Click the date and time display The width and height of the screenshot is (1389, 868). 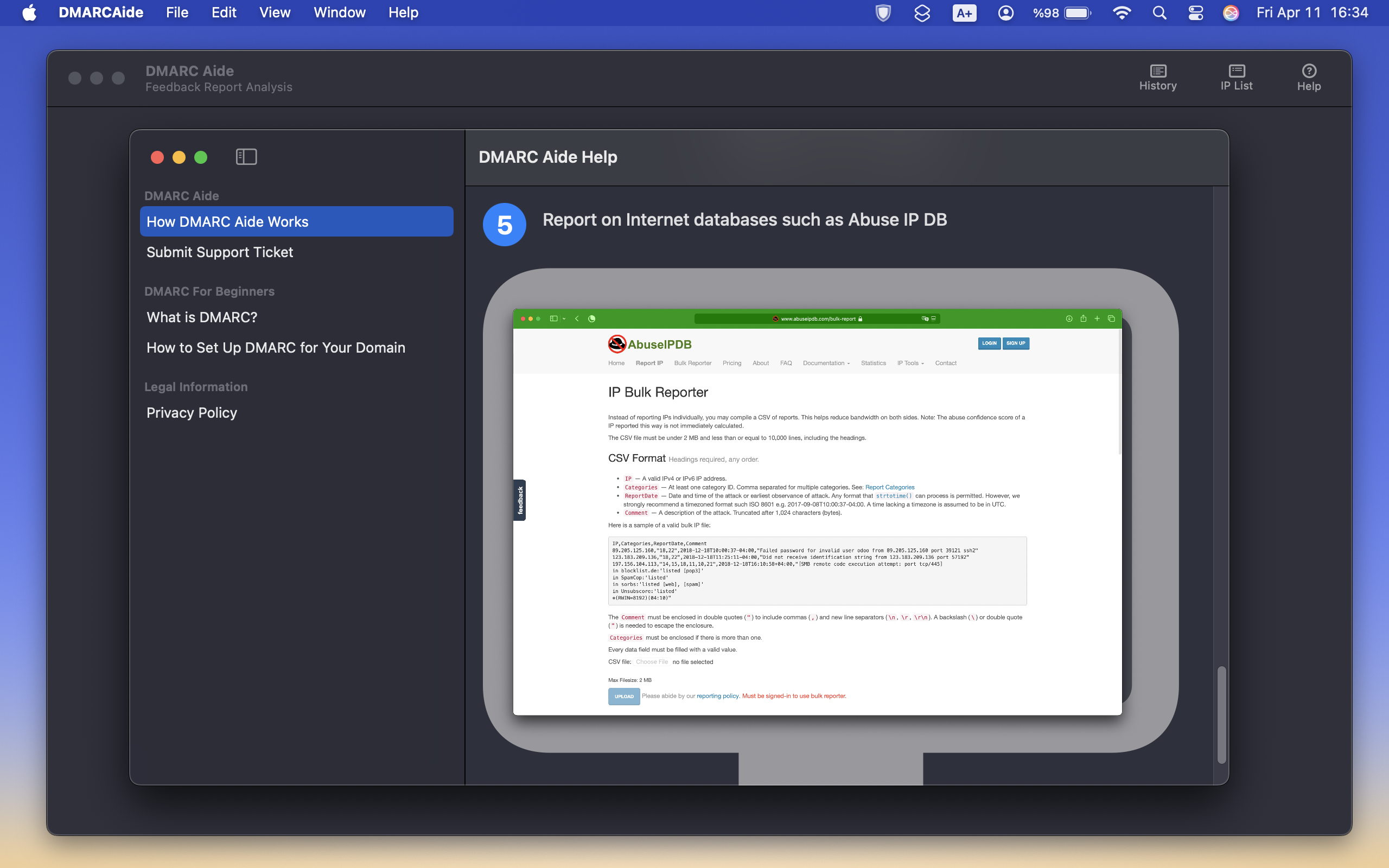click(1312, 12)
